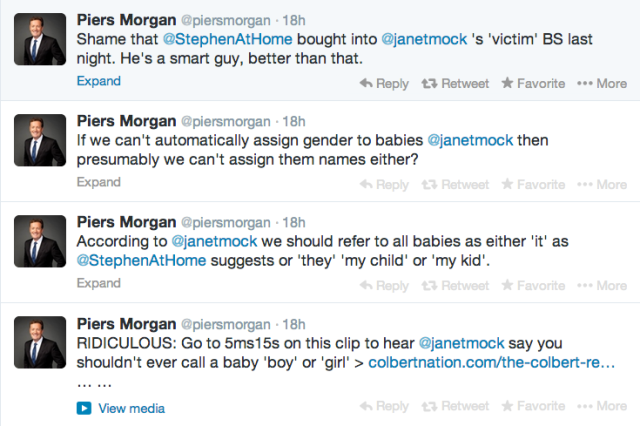Reply to the RIDICULOUS clip tweet
The image size is (640, 426).
384,406
